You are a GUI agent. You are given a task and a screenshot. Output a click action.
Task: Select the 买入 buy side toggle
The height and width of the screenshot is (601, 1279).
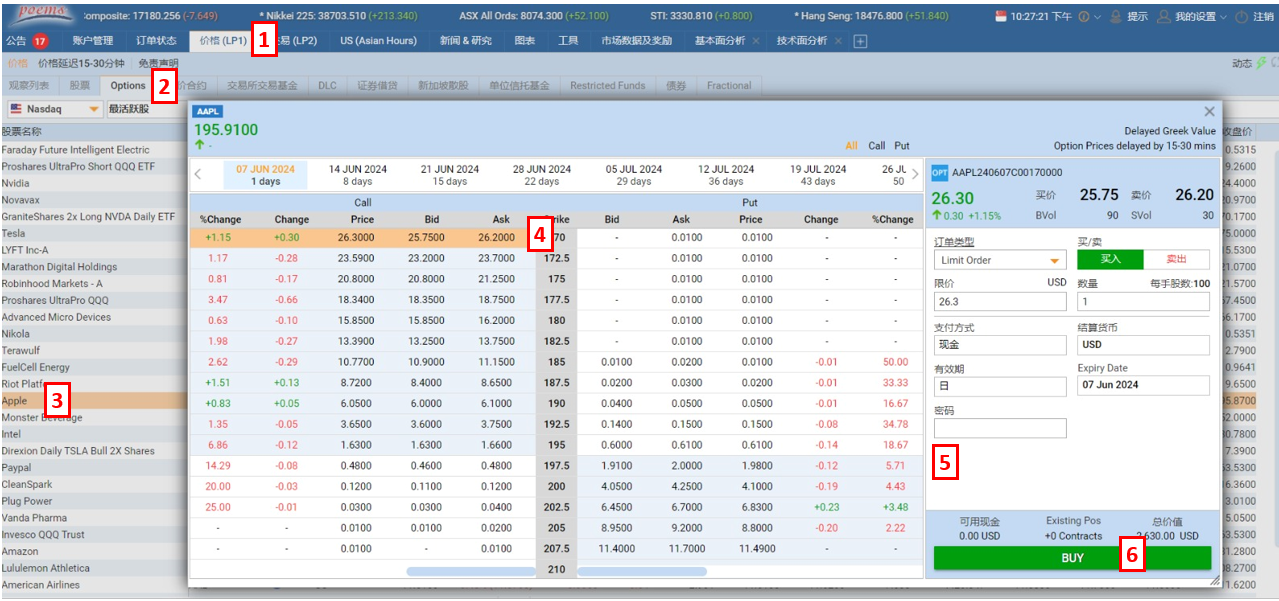point(1110,260)
